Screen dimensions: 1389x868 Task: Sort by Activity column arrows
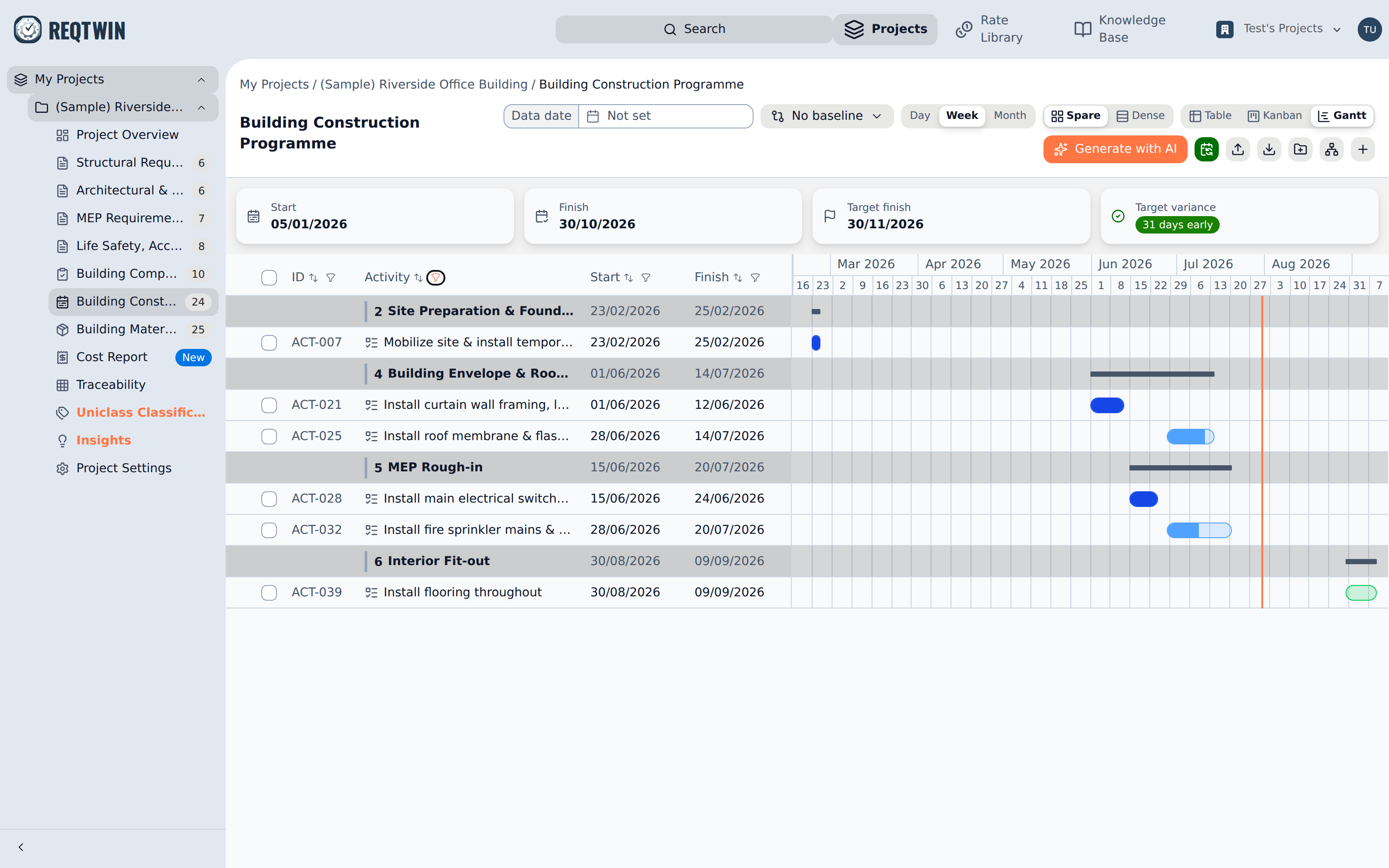pos(418,278)
